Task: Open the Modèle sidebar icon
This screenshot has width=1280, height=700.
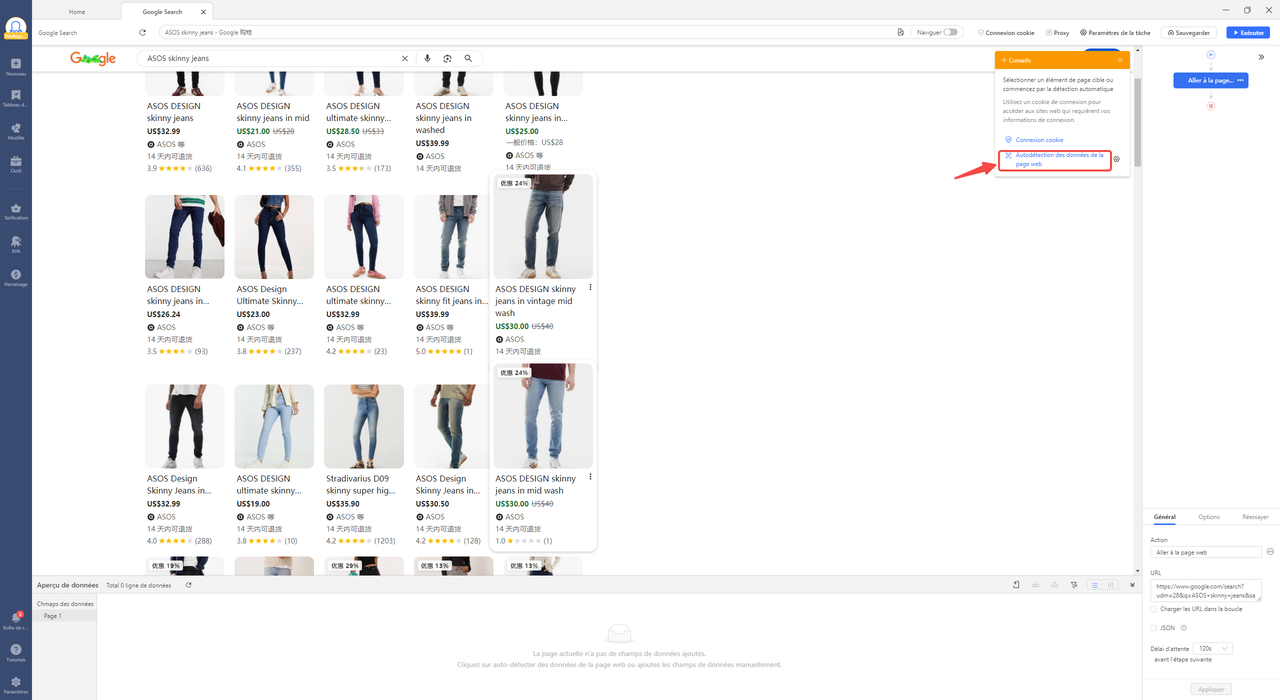Action: tap(16, 128)
